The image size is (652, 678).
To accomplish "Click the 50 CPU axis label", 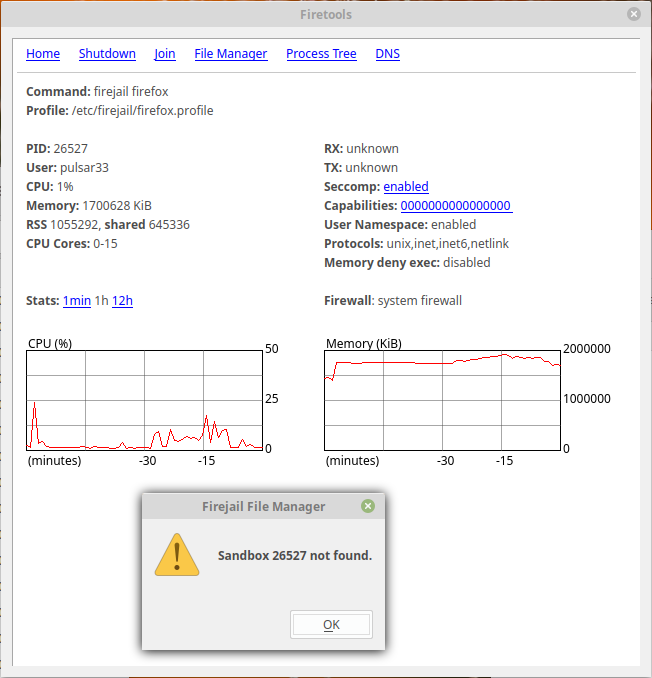I will click(x=272, y=349).
